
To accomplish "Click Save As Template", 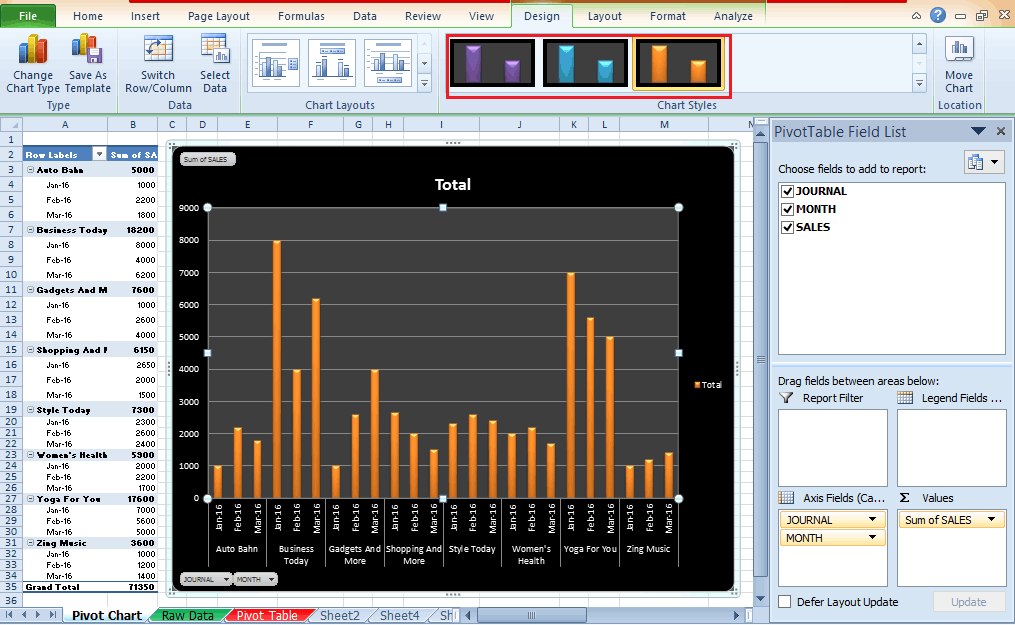I will click(x=87, y=64).
